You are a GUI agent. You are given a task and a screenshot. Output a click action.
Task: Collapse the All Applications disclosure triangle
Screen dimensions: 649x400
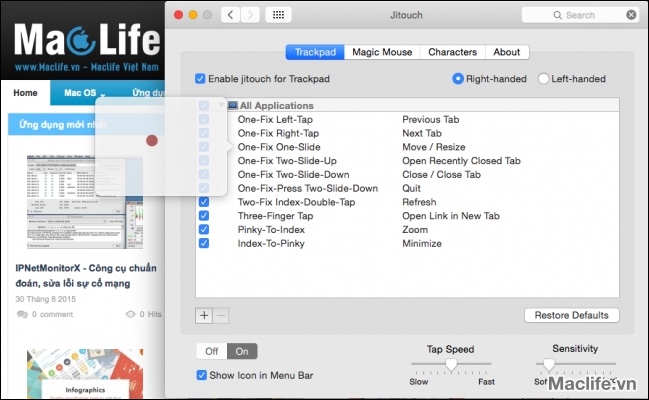click(x=220, y=105)
